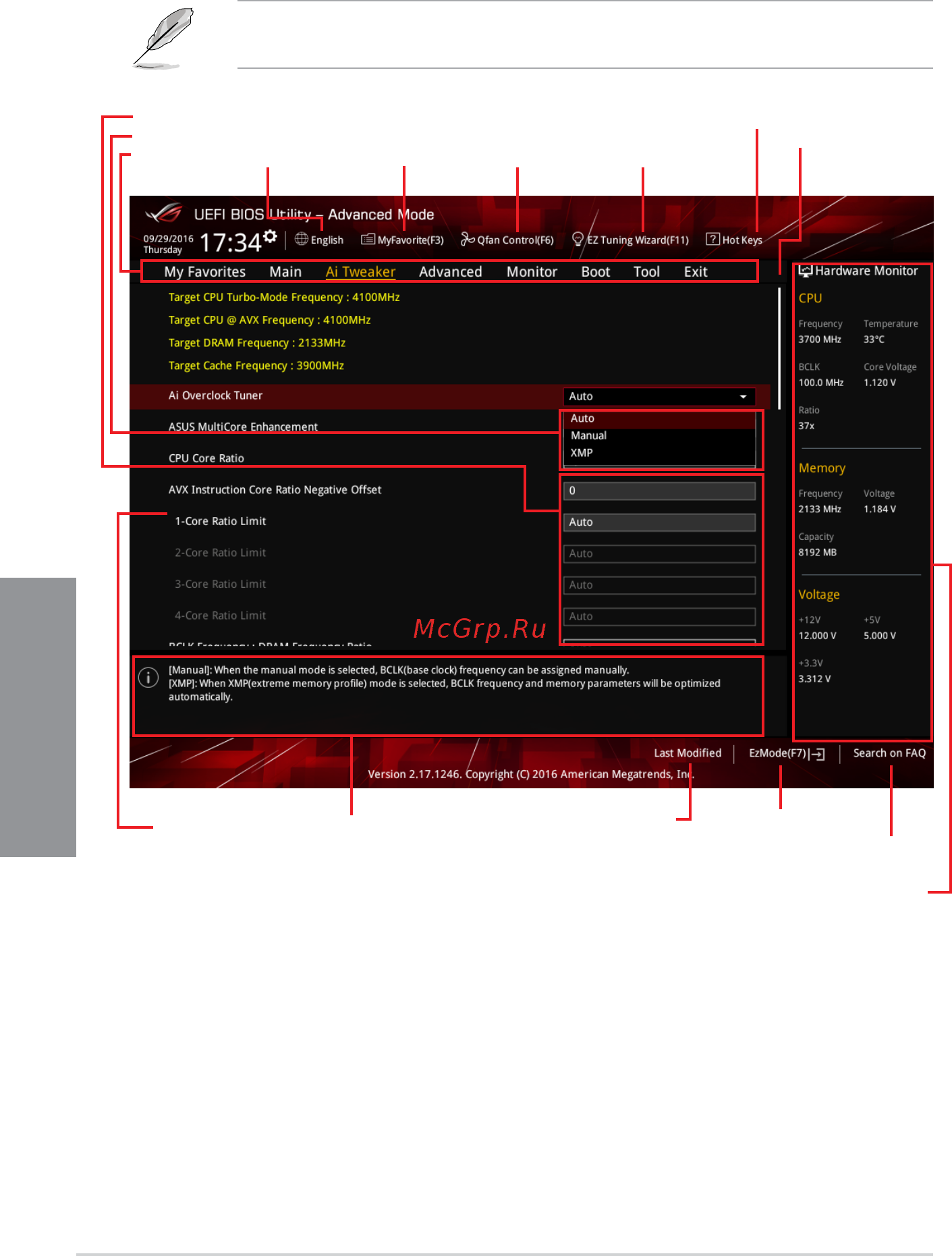Click the settings list scrollbar

click(x=779, y=348)
